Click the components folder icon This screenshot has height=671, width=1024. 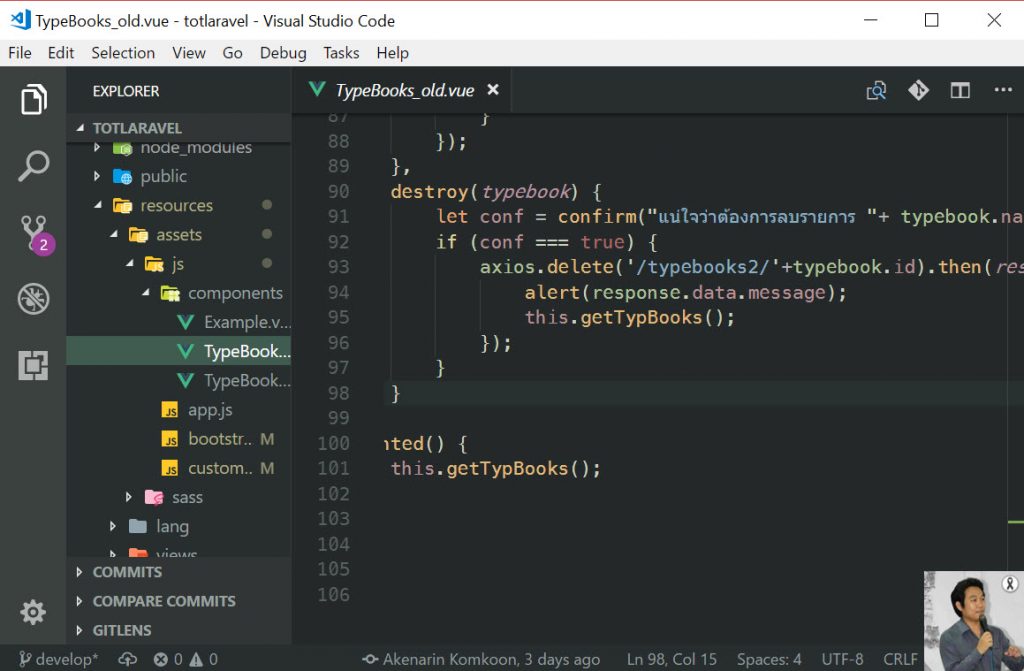coord(170,293)
